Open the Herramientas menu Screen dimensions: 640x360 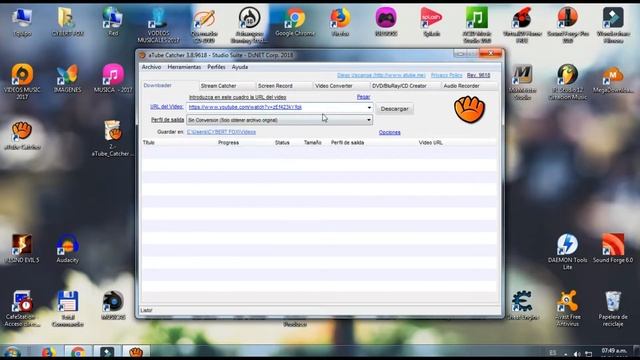184,67
